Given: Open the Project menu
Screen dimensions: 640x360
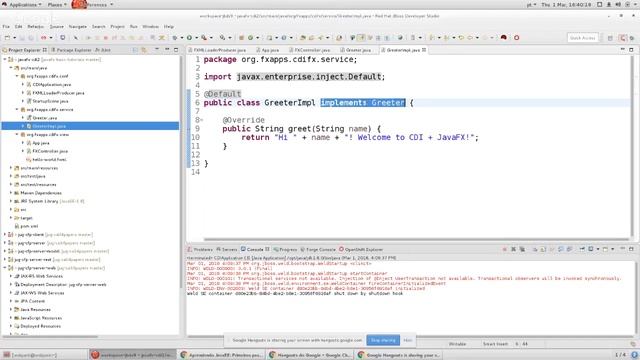Looking at the screenshot, I should pos(118,27).
